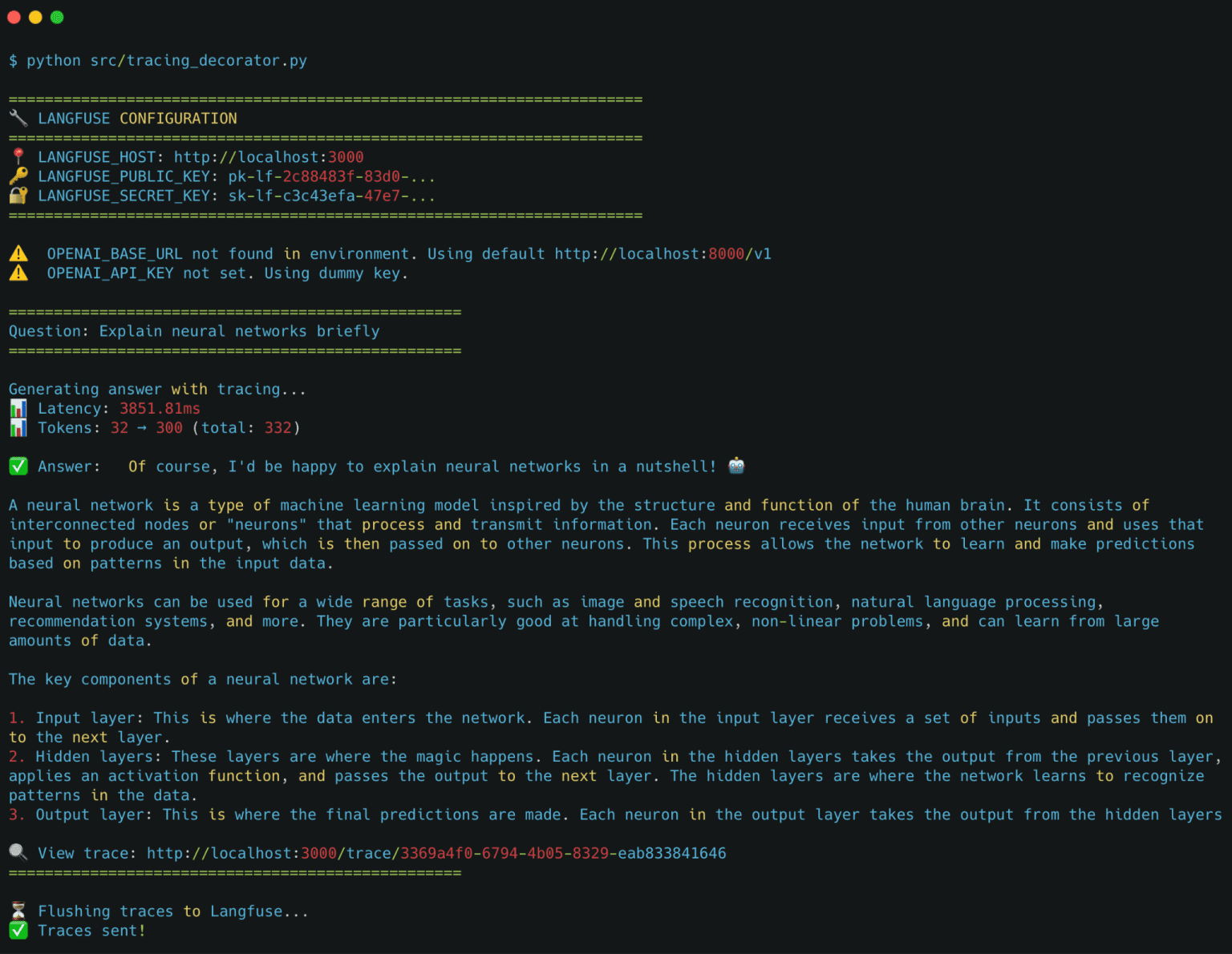Click the 'Traces sent!' message
The image size is (1232, 954).
91,931
